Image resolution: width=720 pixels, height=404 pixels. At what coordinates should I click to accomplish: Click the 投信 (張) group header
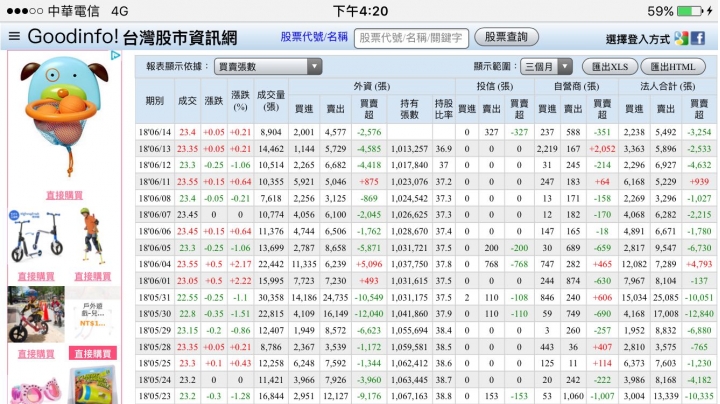pyautogui.click(x=495, y=86)
